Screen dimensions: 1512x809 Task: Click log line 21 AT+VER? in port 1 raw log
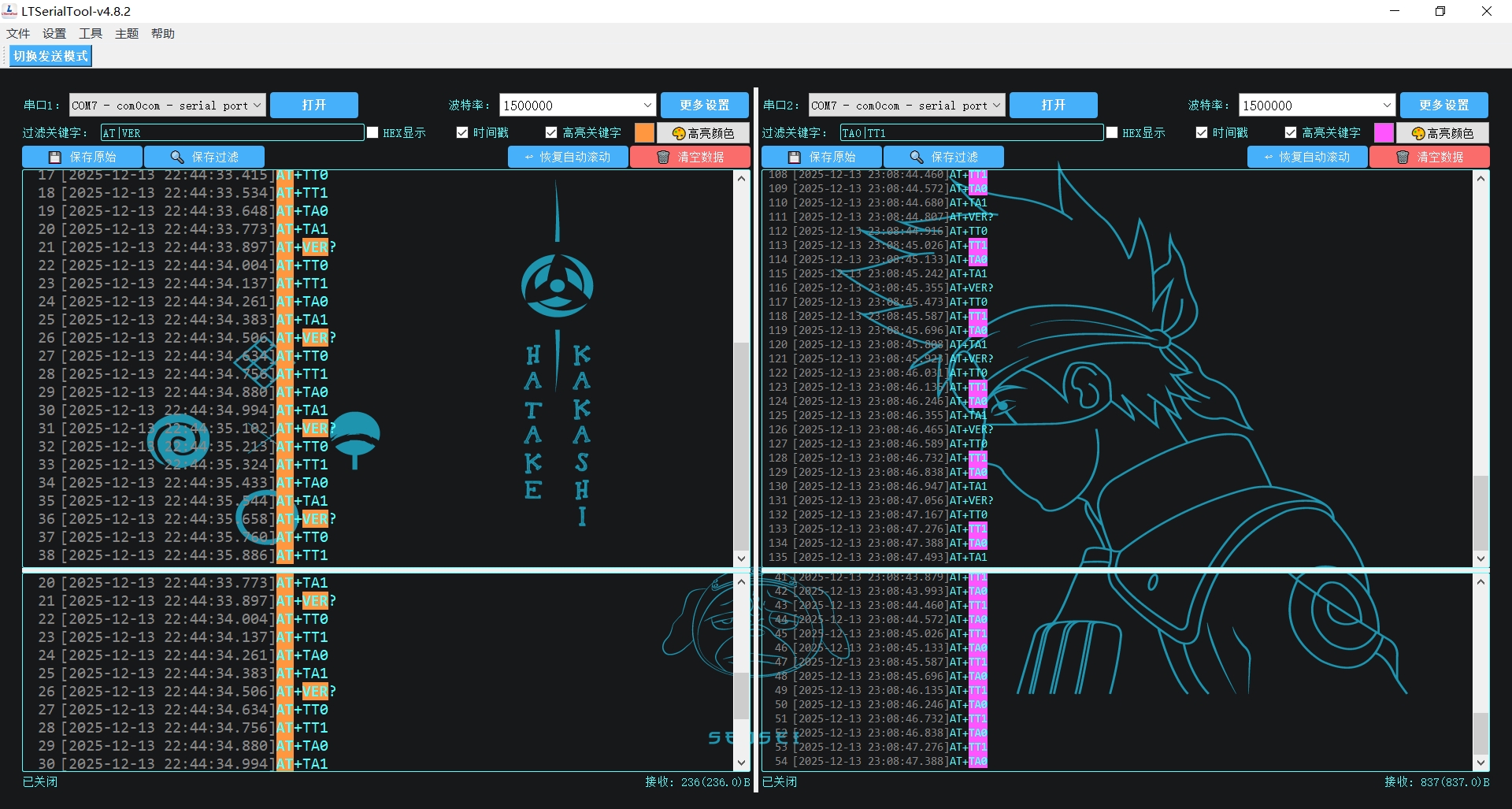click(x=187, y=247)
